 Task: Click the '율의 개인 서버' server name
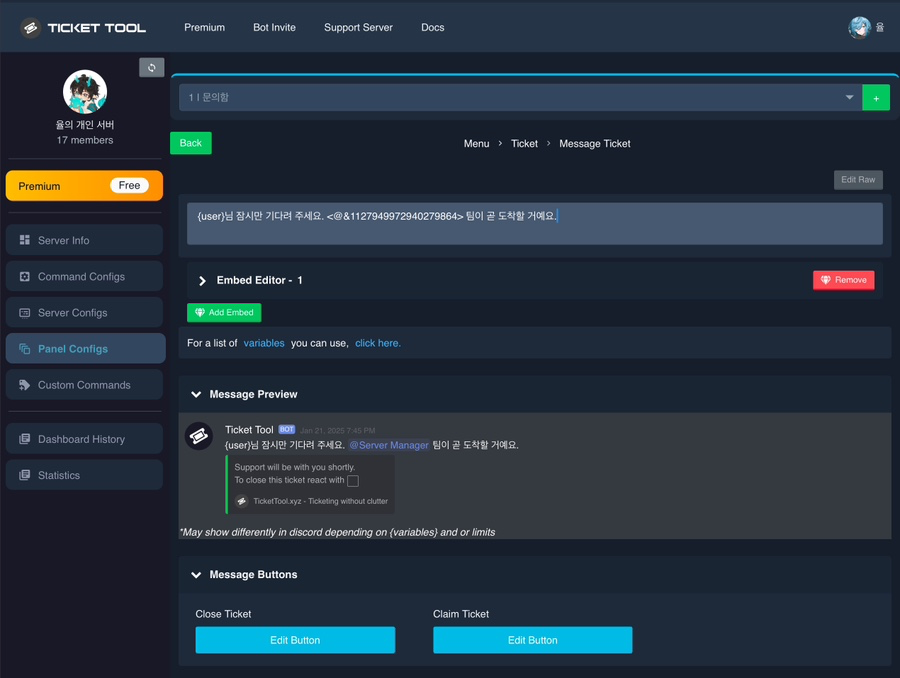coord(85,125)
